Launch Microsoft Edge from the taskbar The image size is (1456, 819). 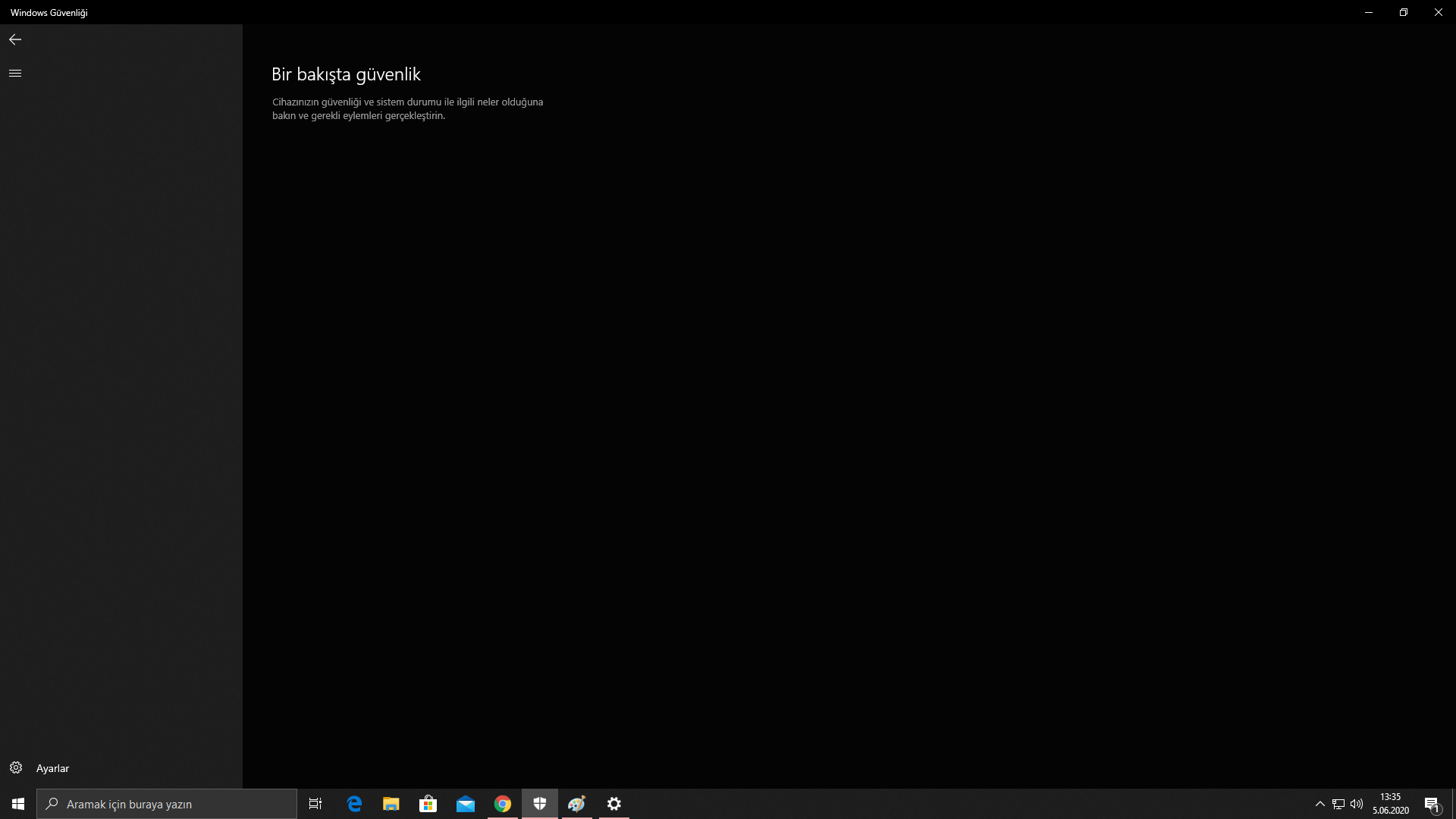click(354, 804)
